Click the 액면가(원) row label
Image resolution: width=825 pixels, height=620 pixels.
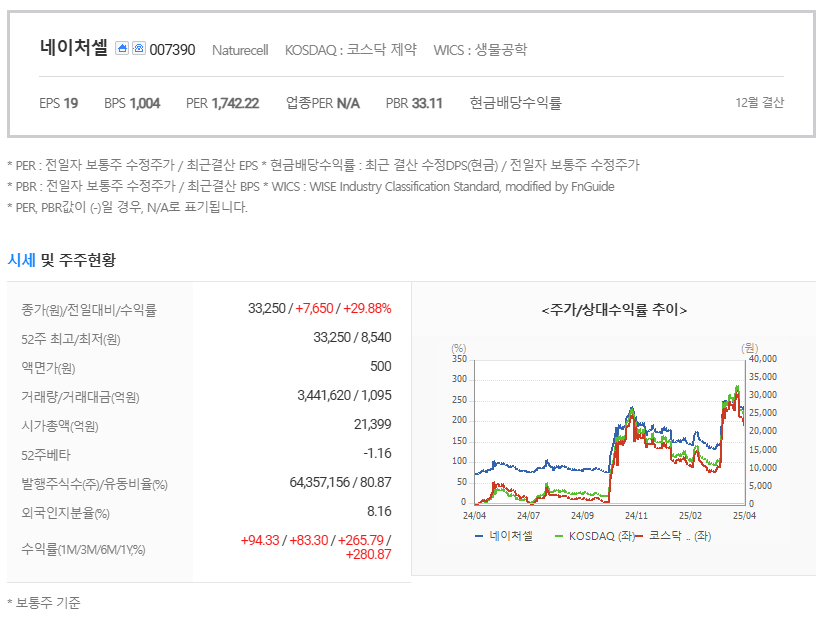coord(48,367)
